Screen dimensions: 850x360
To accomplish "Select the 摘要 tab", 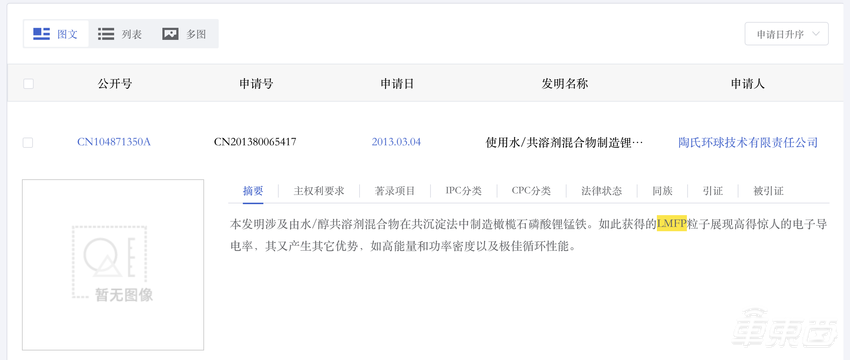I will 253,191.
